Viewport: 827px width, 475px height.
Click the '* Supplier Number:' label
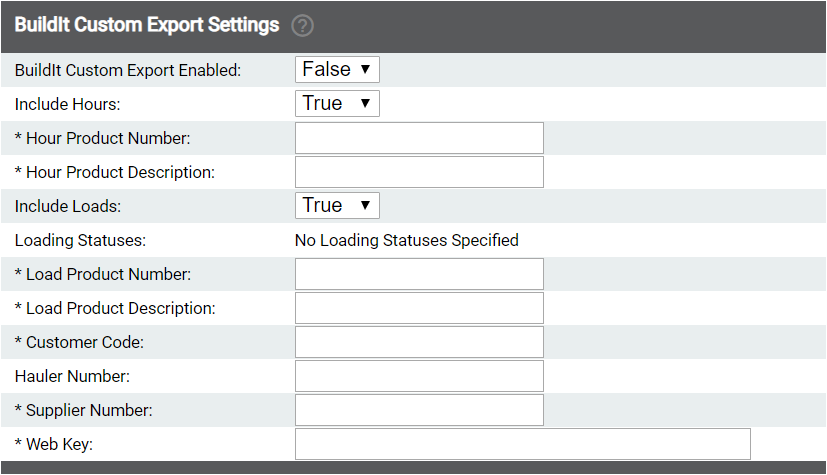click(x=83, y=410)
